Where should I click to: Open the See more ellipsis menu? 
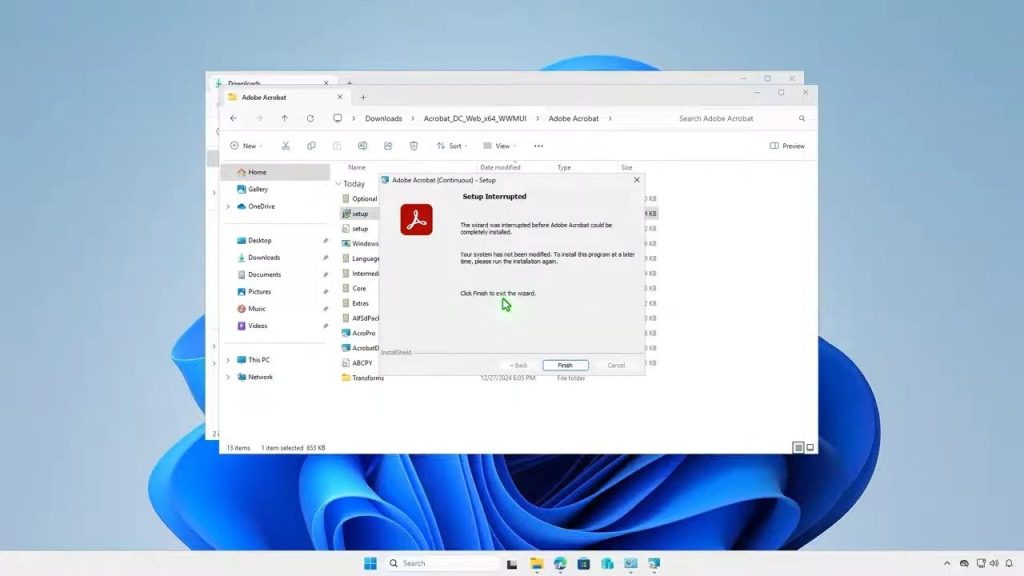click(538, 146)
